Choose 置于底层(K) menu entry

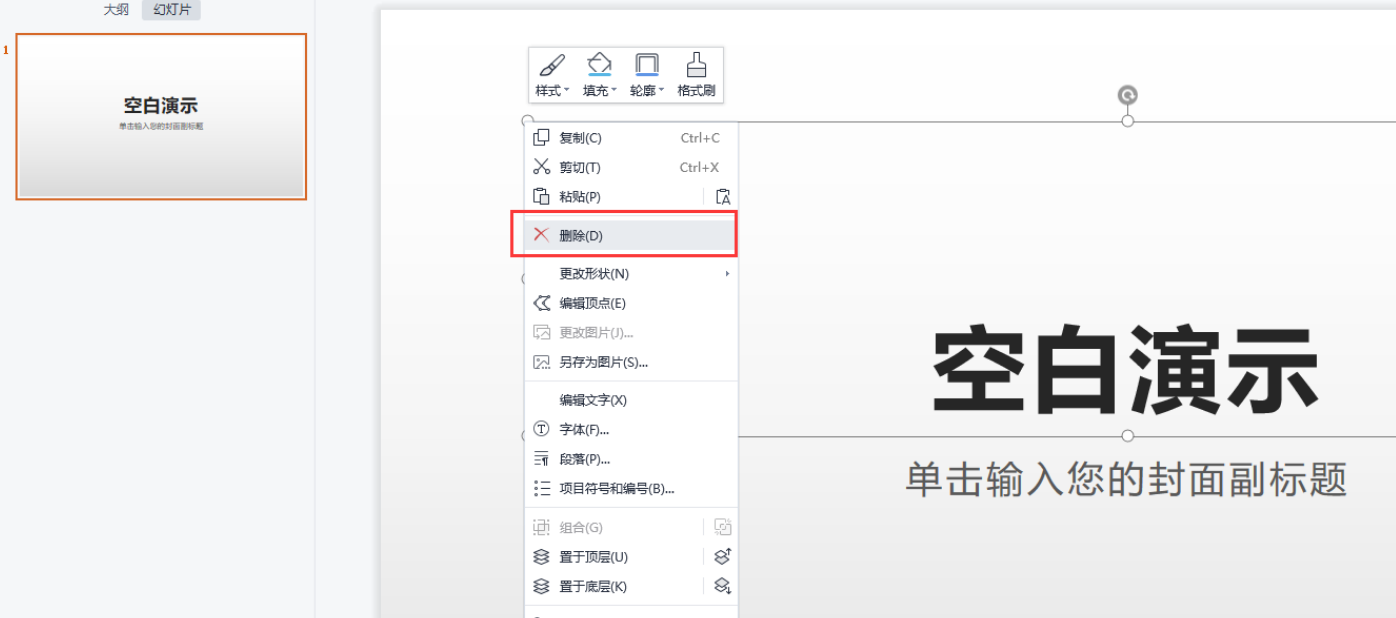pos(615,586)
